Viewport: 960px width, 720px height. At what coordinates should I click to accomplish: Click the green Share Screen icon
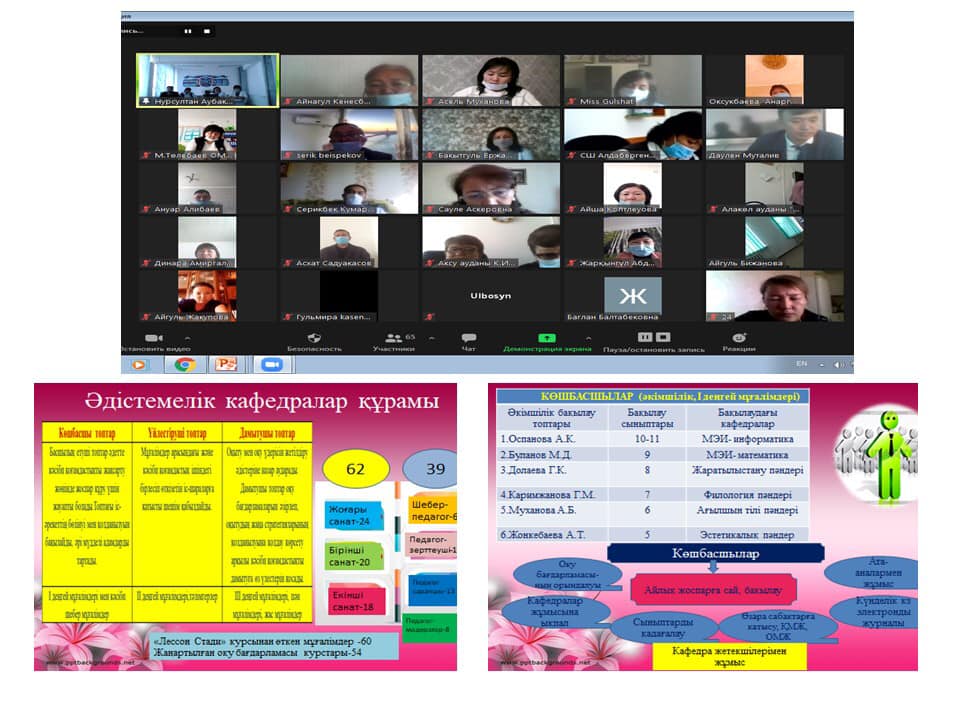(x=546, y=338)
